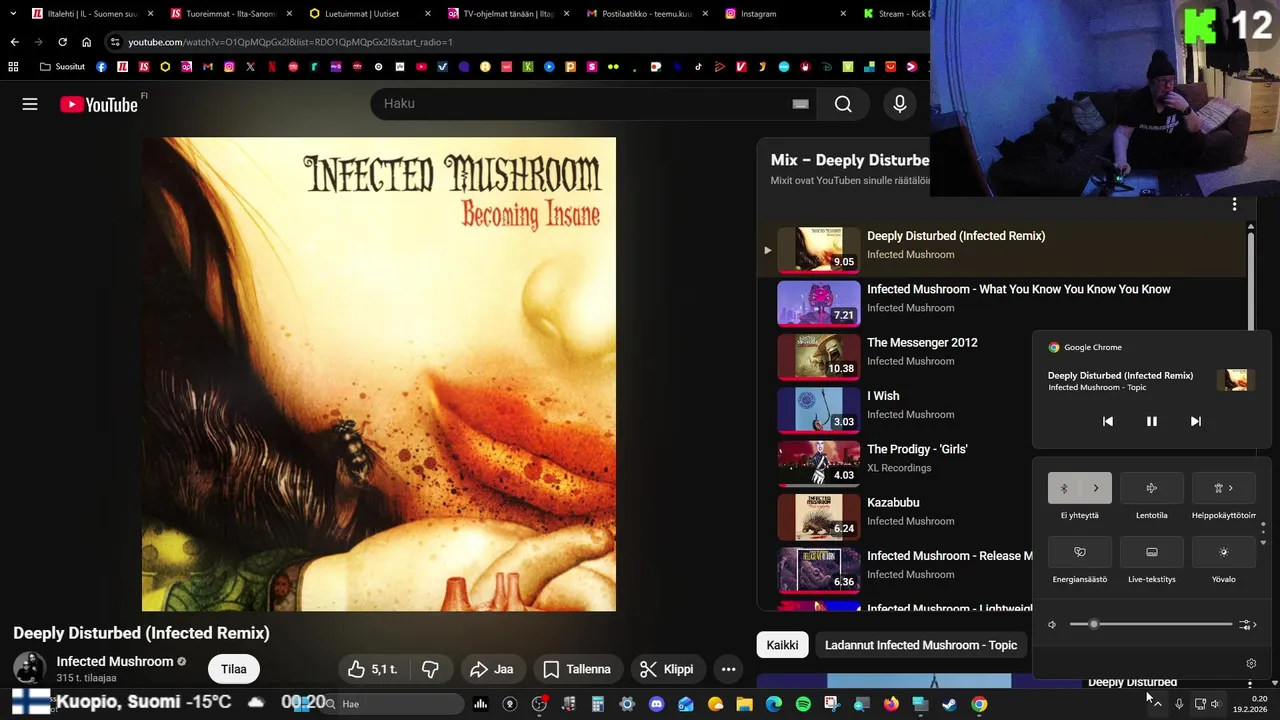Open the Mix playlist three-dot options
Image resolution: width=1280 pixels, height=720 pixels.
1234,204
